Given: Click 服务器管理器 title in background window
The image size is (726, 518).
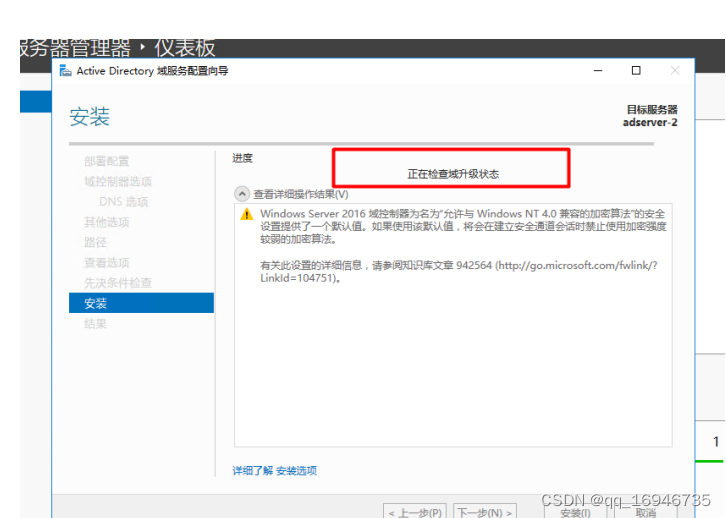Looking at the screenshot, I should point(75,48).
